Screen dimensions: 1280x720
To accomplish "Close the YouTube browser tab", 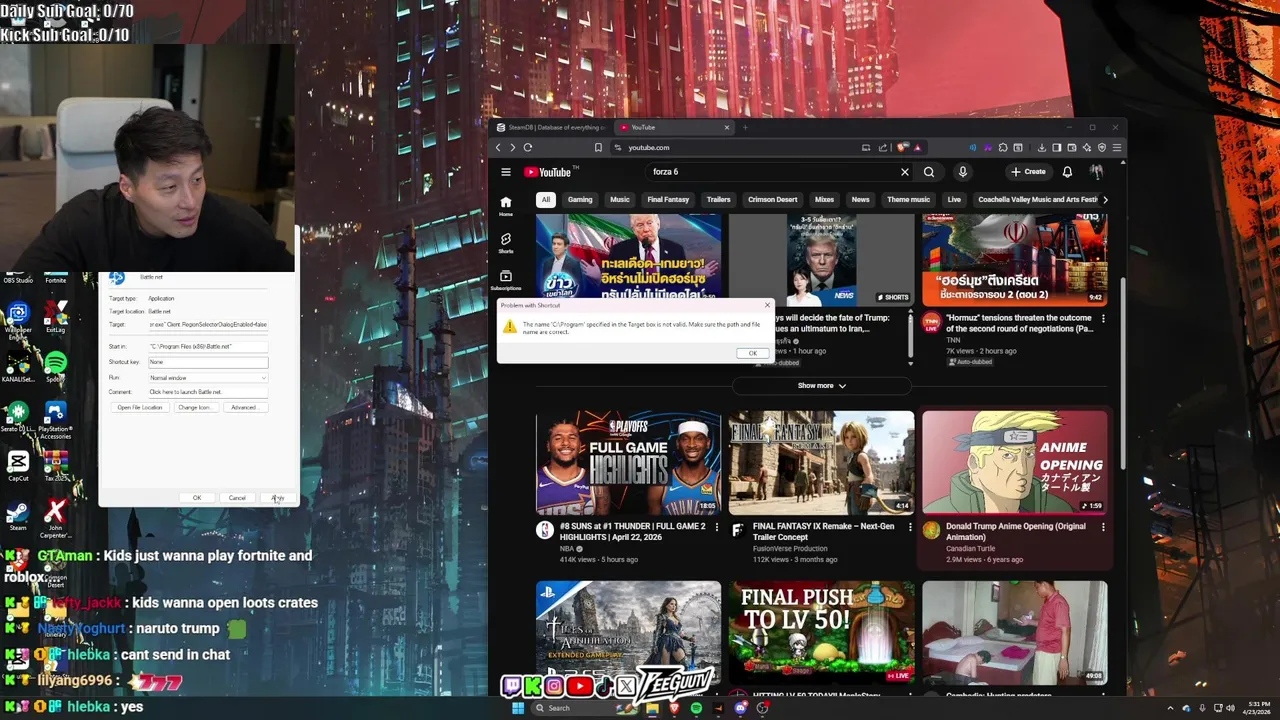I will (727, 127).
